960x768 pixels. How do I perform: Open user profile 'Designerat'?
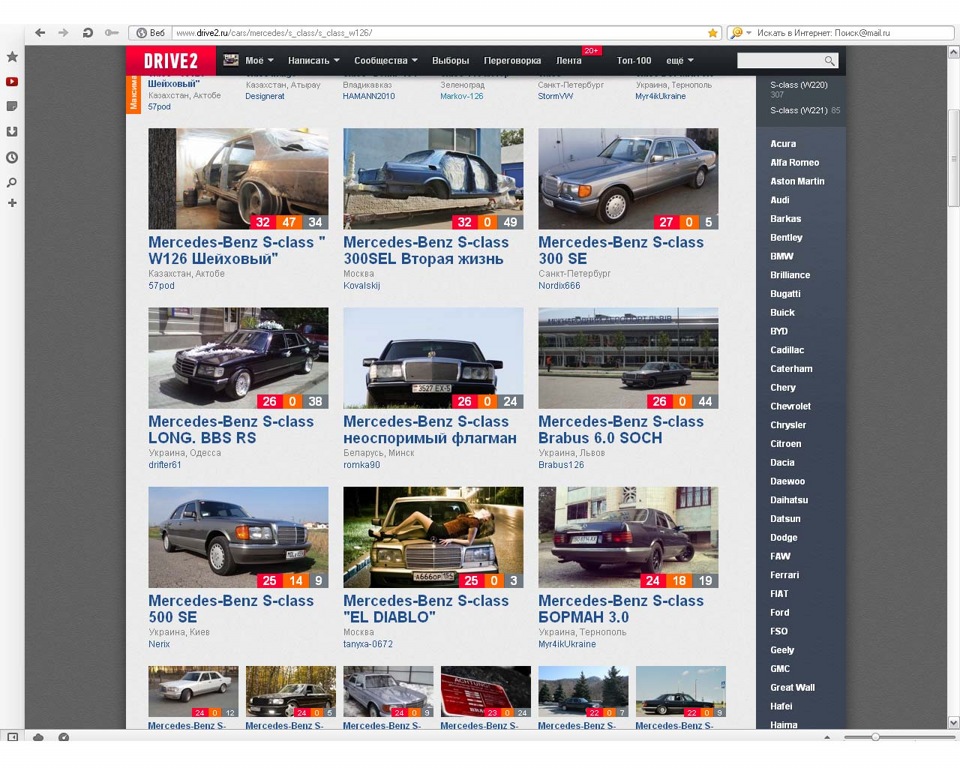click(x=265, y=96)
